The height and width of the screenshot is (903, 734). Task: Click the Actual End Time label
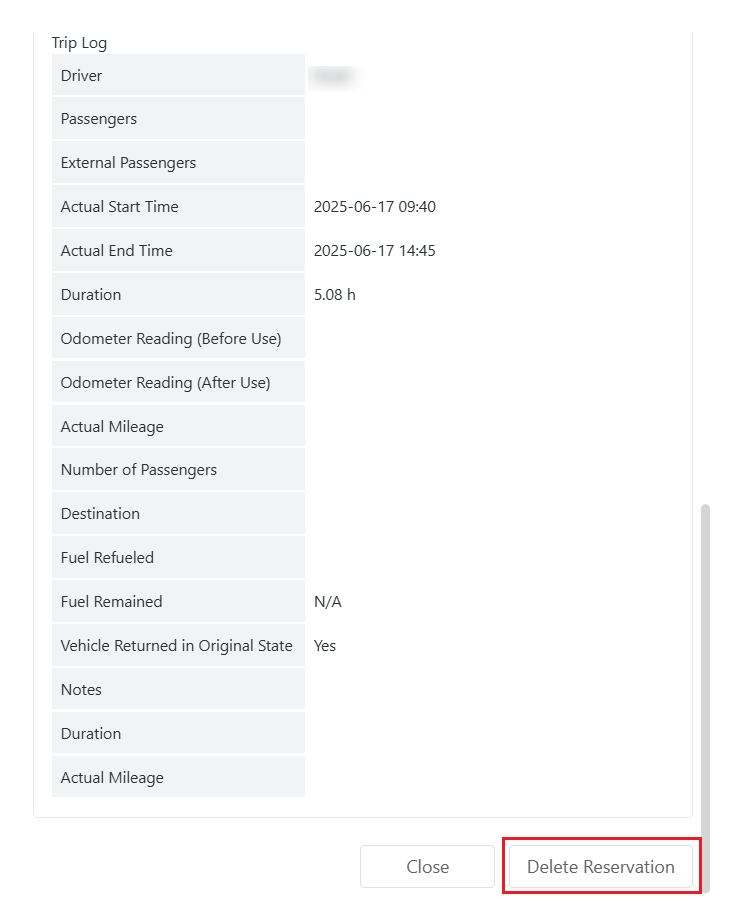116,251
